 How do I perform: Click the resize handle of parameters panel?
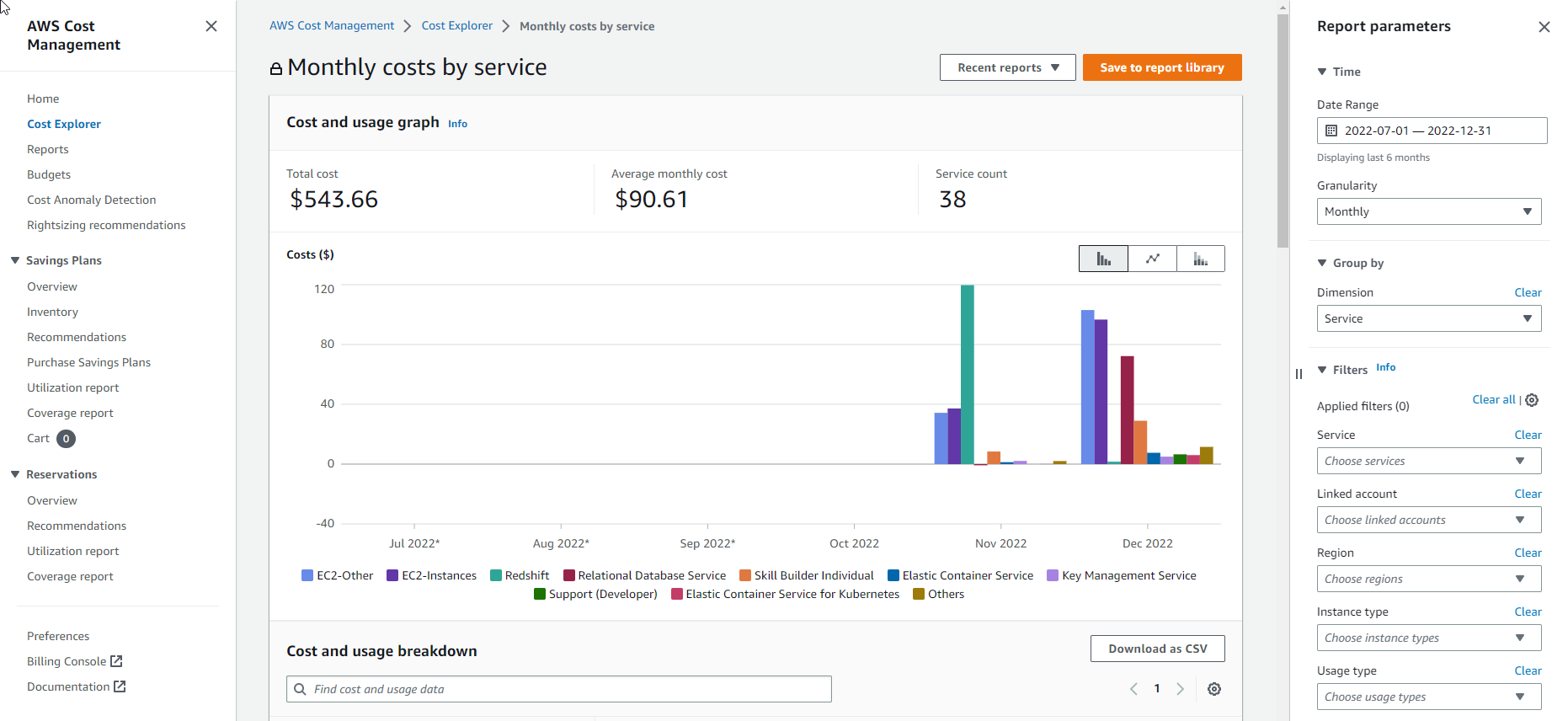point(1299,374)
